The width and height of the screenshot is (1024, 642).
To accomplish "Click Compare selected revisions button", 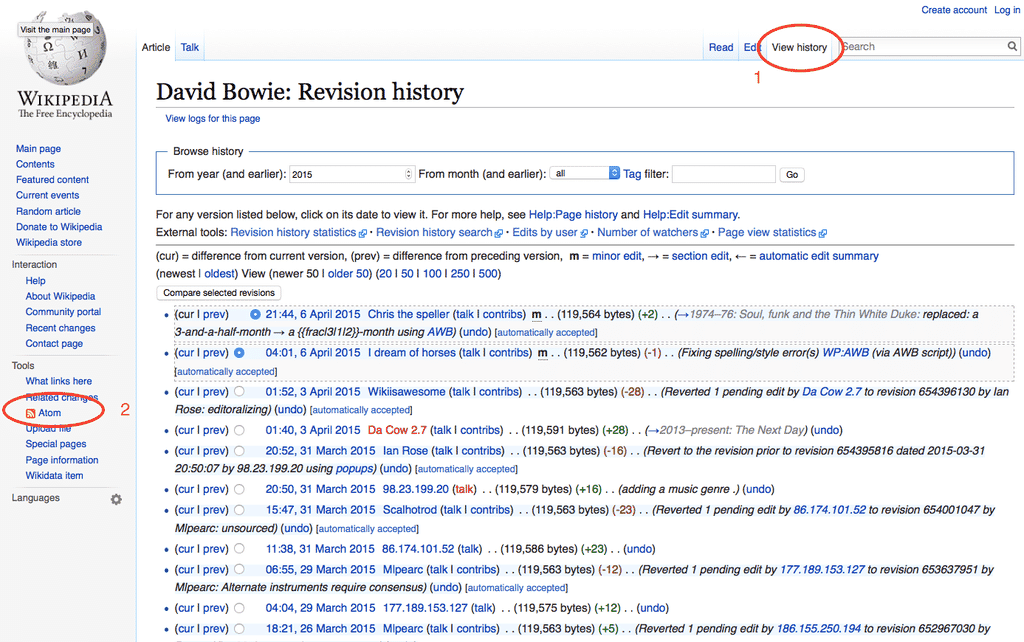I will pos(219,293).
